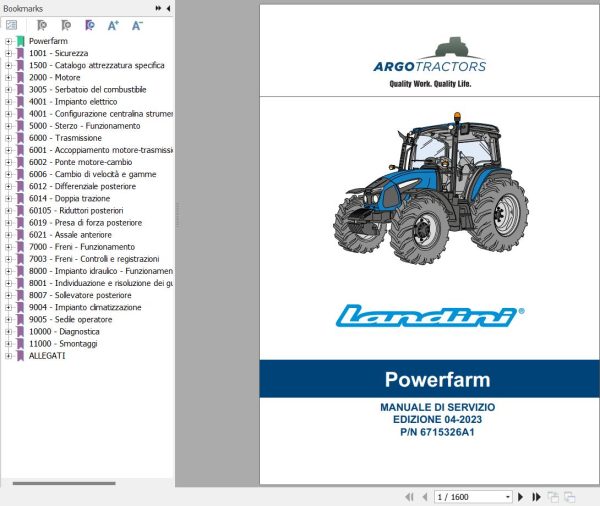Screen dimensions: 600x506
Task: Click the P/N 6715326A1 text on the cover
Action: 437,432
